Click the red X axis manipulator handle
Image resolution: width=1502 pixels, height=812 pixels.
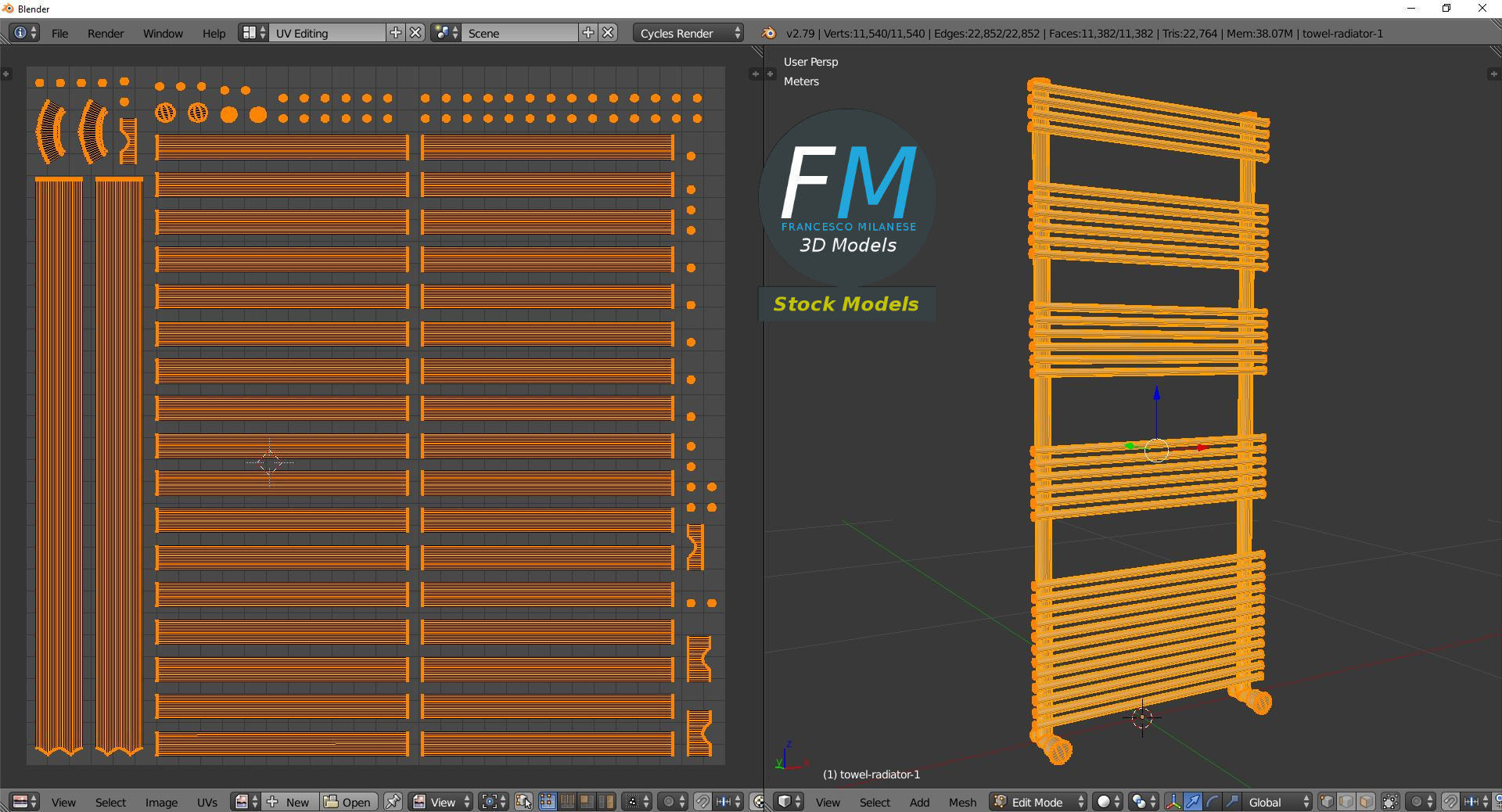pos(1202,447)
